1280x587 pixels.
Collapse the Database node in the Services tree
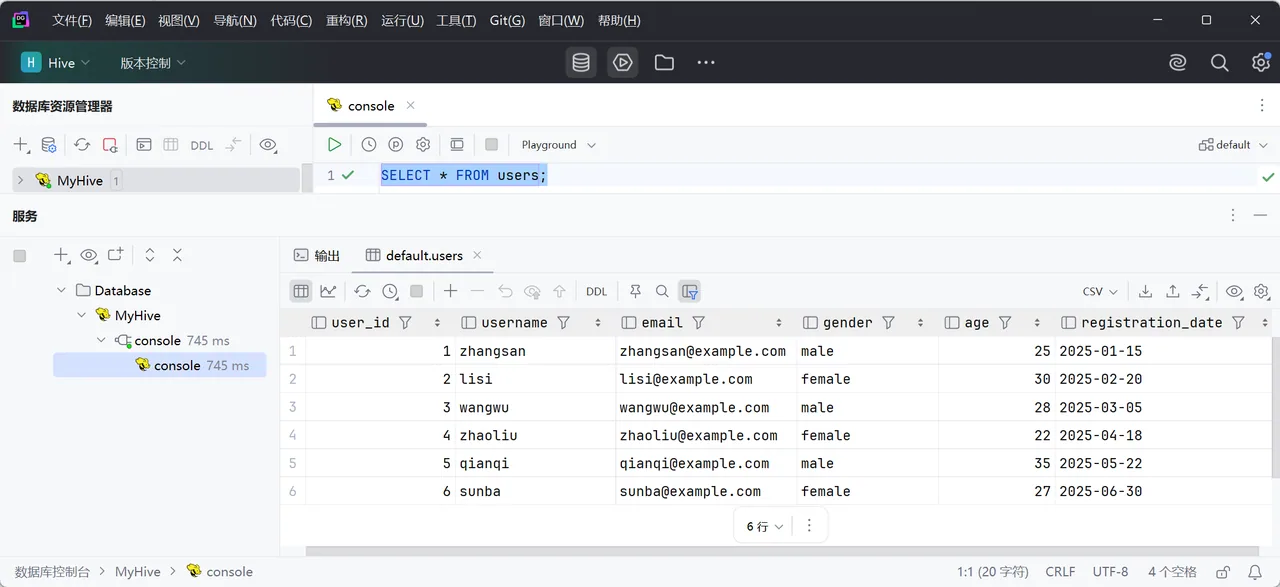[62, 291]
